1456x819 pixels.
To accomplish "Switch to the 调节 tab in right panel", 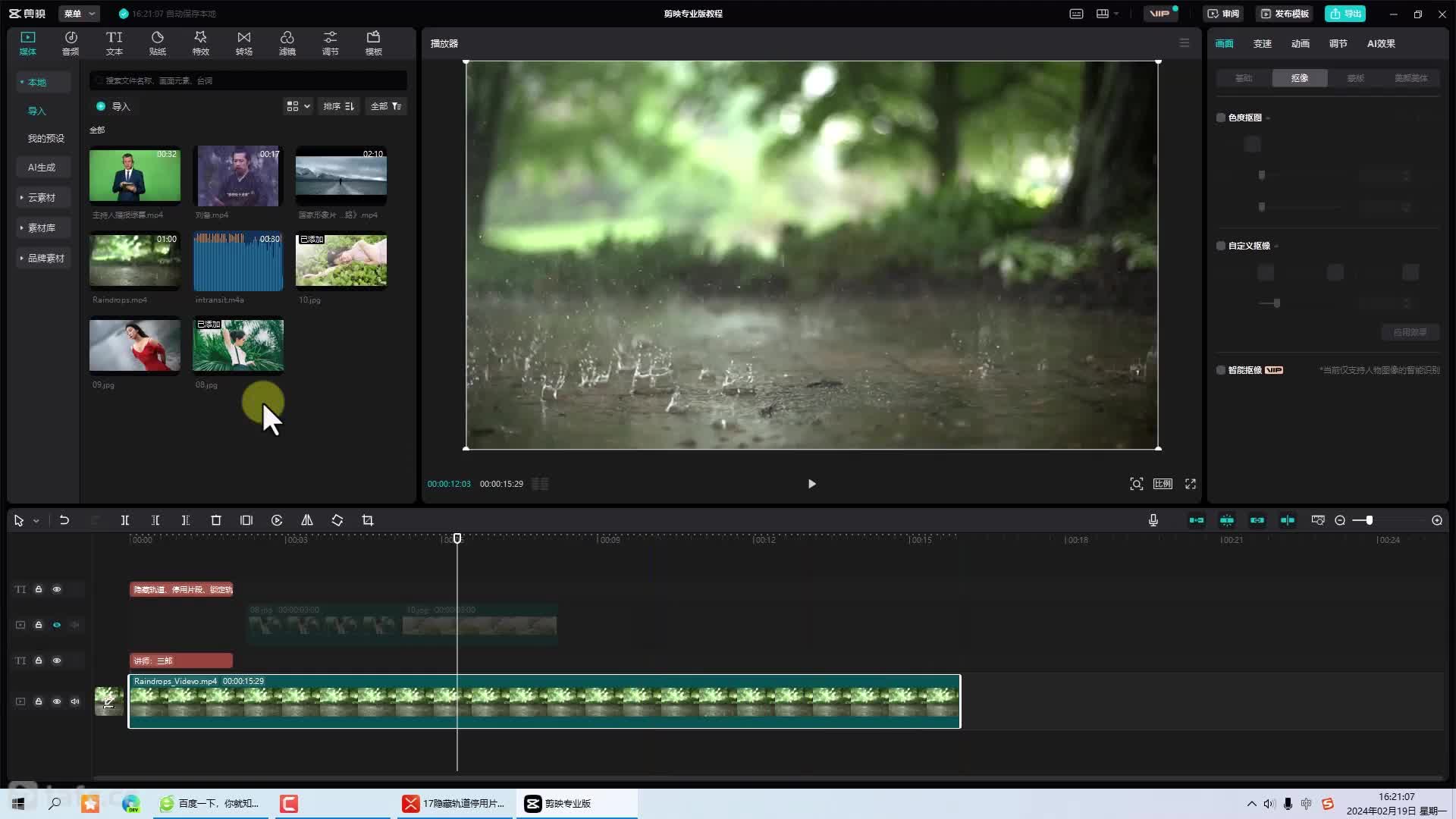I will click(x=1338, y=43).
